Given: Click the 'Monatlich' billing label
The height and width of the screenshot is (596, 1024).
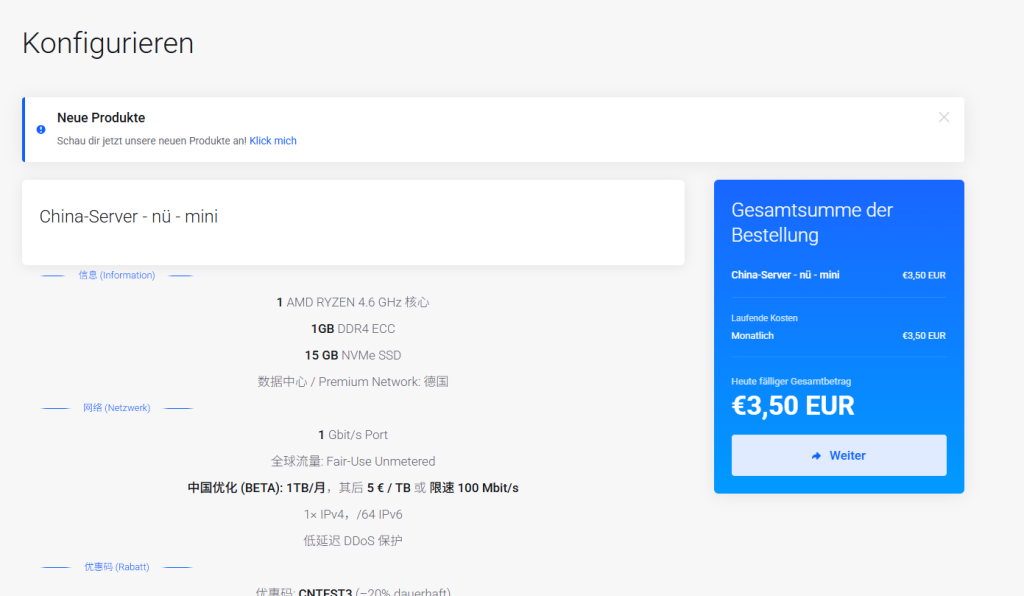Looking at the screenshot, I should (x=752, y=336).
